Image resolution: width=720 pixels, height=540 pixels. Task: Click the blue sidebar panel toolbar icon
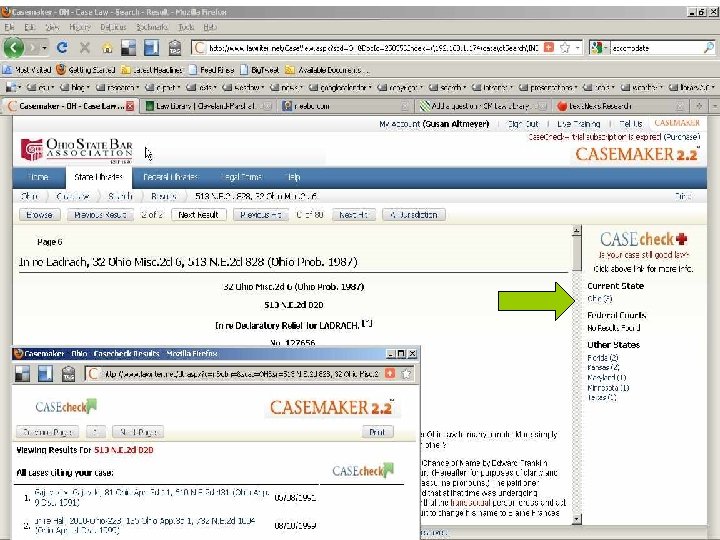point(152,48)
